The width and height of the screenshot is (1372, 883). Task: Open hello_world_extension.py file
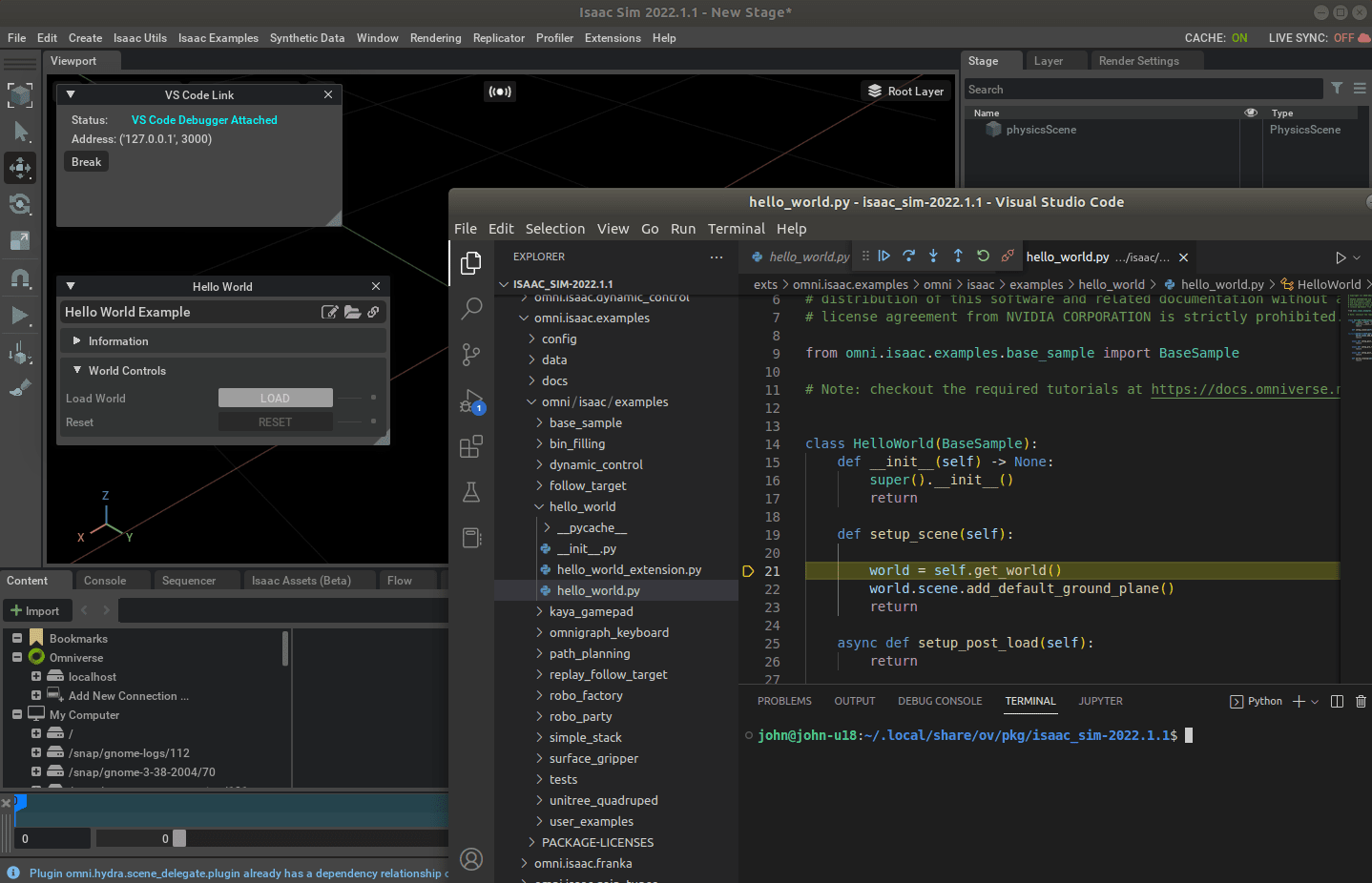(629, 569)
